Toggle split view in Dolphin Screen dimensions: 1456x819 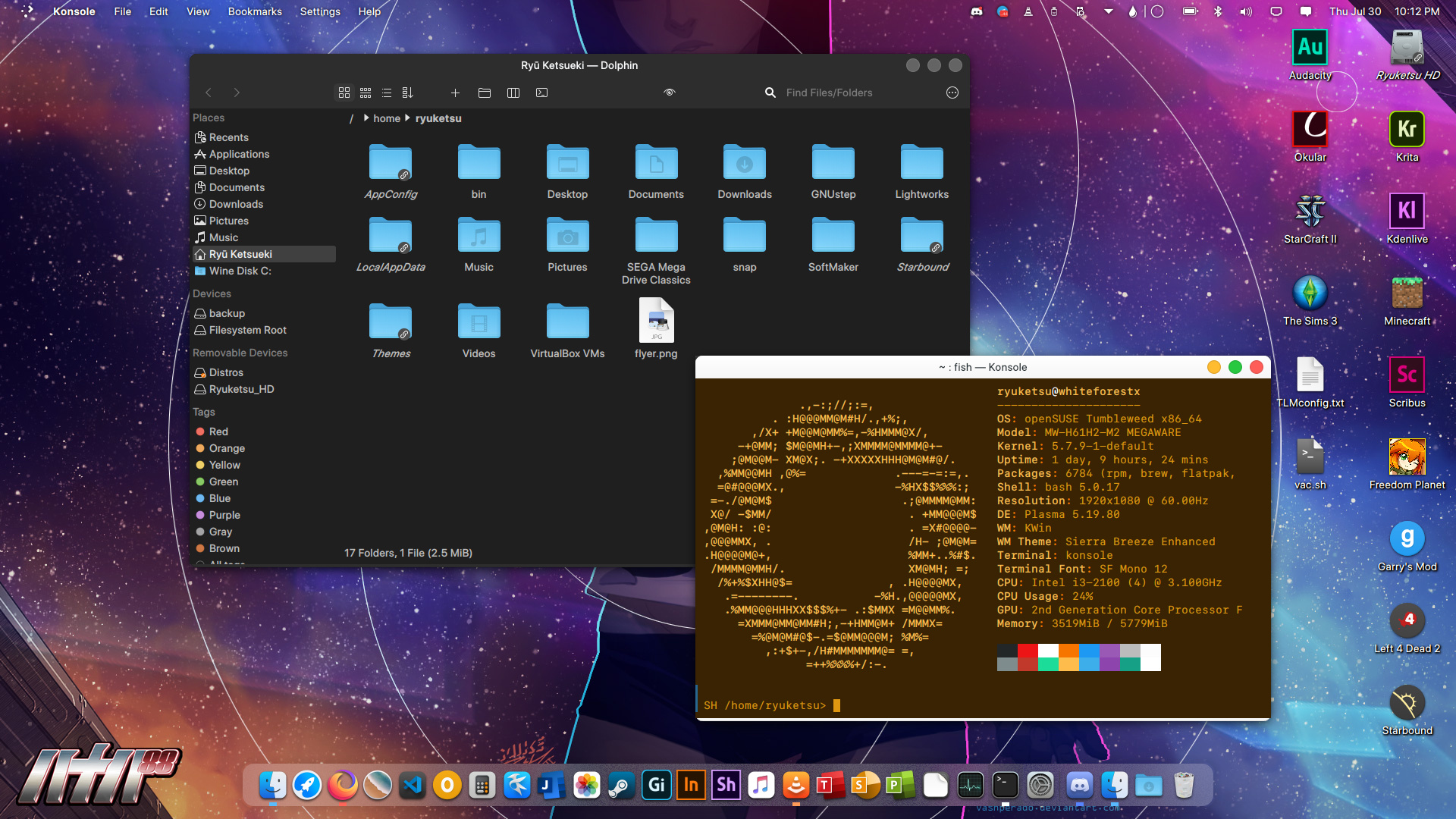(x=513, y=93)
